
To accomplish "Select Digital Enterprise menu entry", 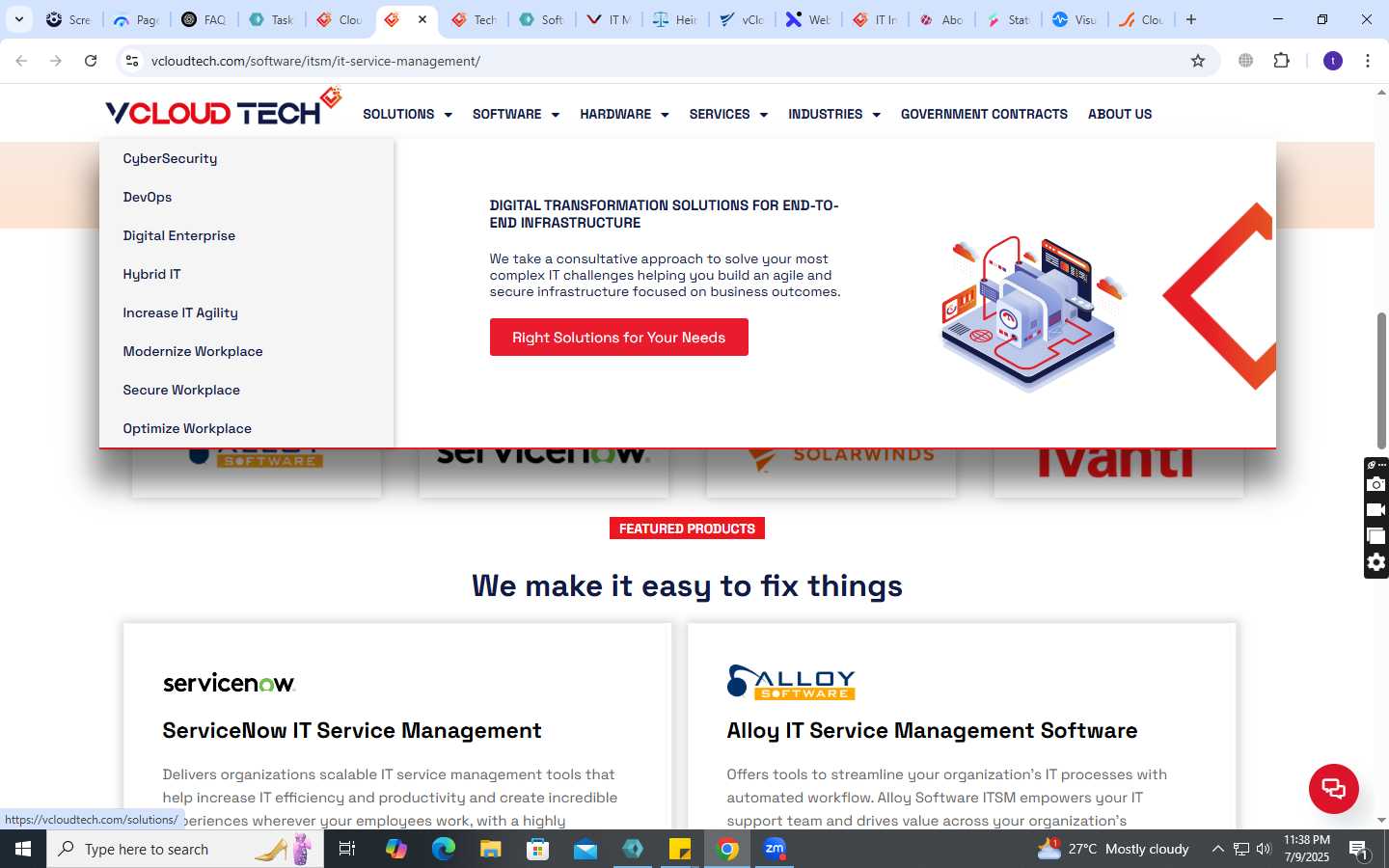I will [x=179, y=235].
